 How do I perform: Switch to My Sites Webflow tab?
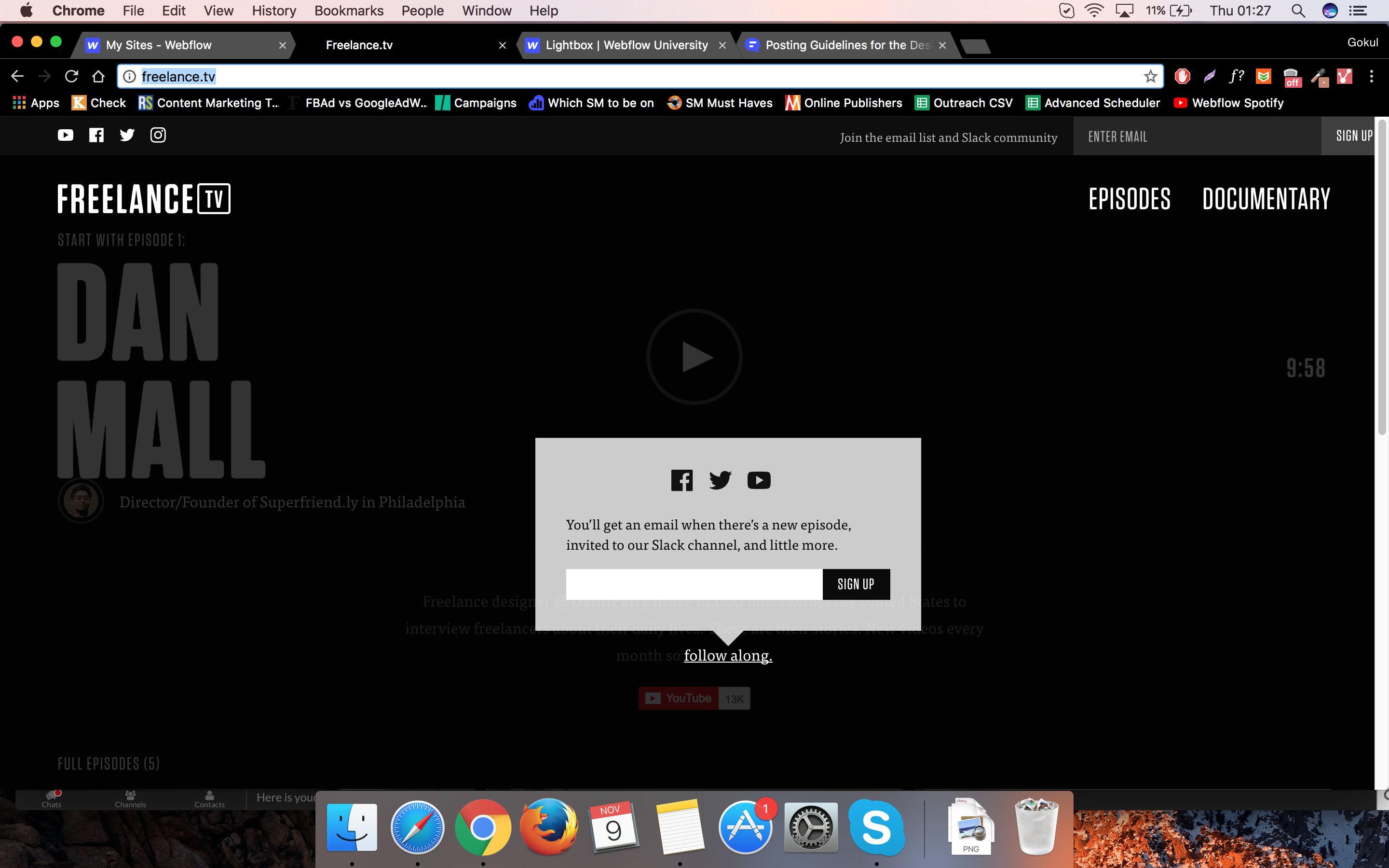(x=159, y=45)
